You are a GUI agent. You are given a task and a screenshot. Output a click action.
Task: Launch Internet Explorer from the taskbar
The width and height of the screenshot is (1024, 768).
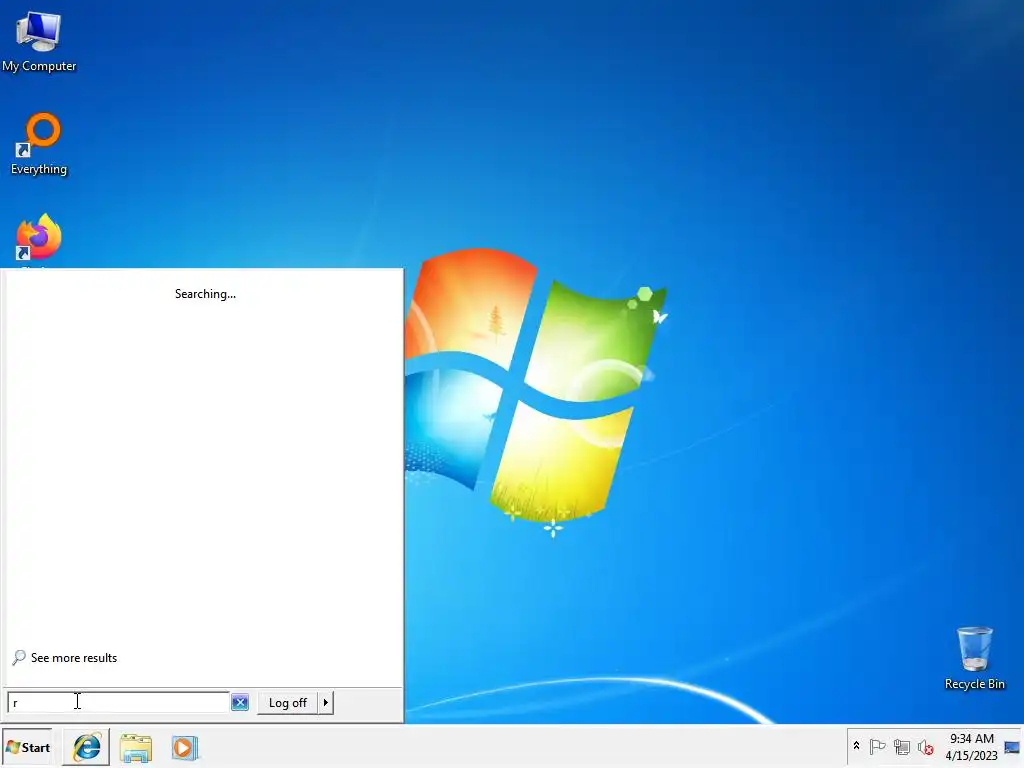(86, 747)
